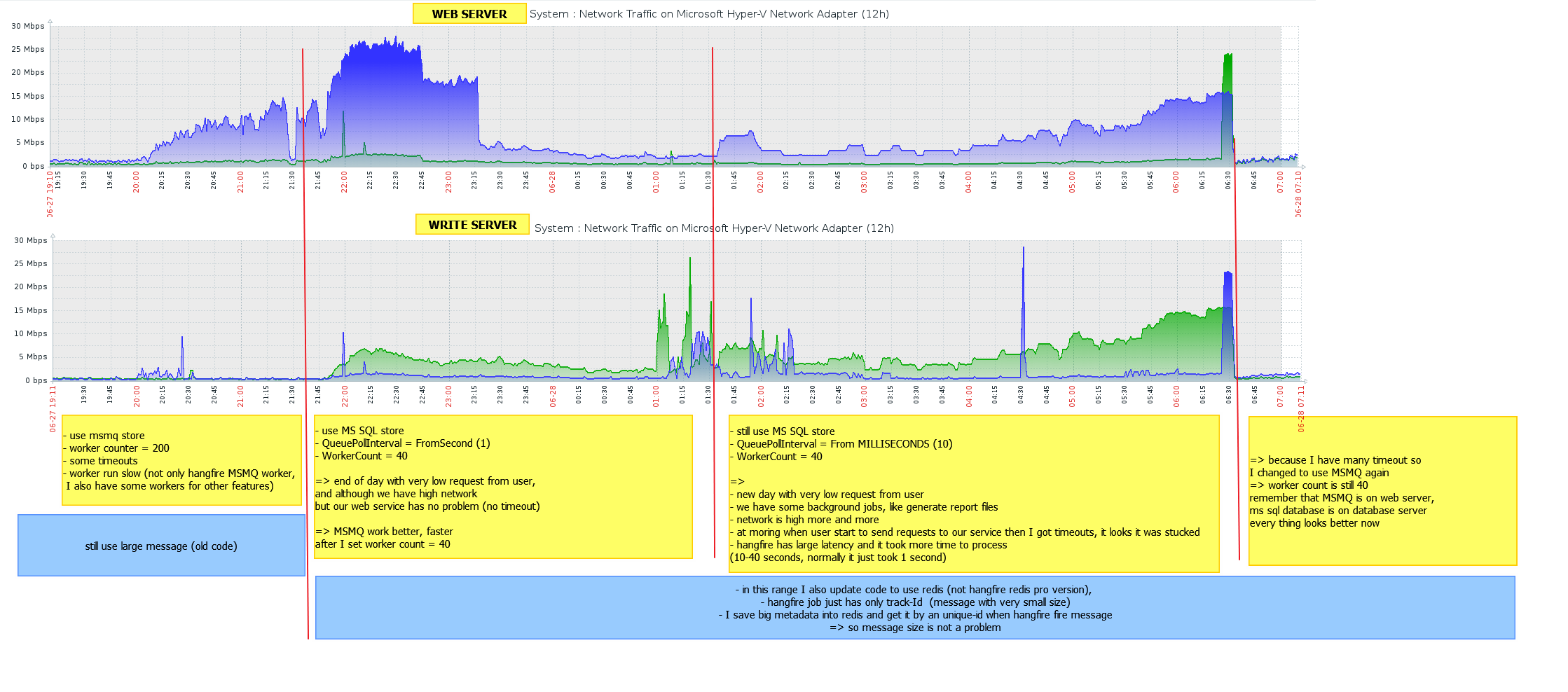Click the blue spike at 04:30 on WRITE SERVER
The width and height of the screenshot is (1568, 692).
point(1025,280)
